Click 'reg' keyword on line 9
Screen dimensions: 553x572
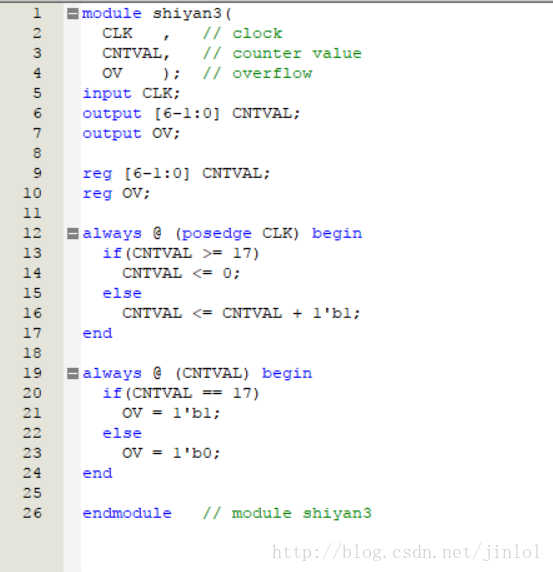[x=97, y=174]
